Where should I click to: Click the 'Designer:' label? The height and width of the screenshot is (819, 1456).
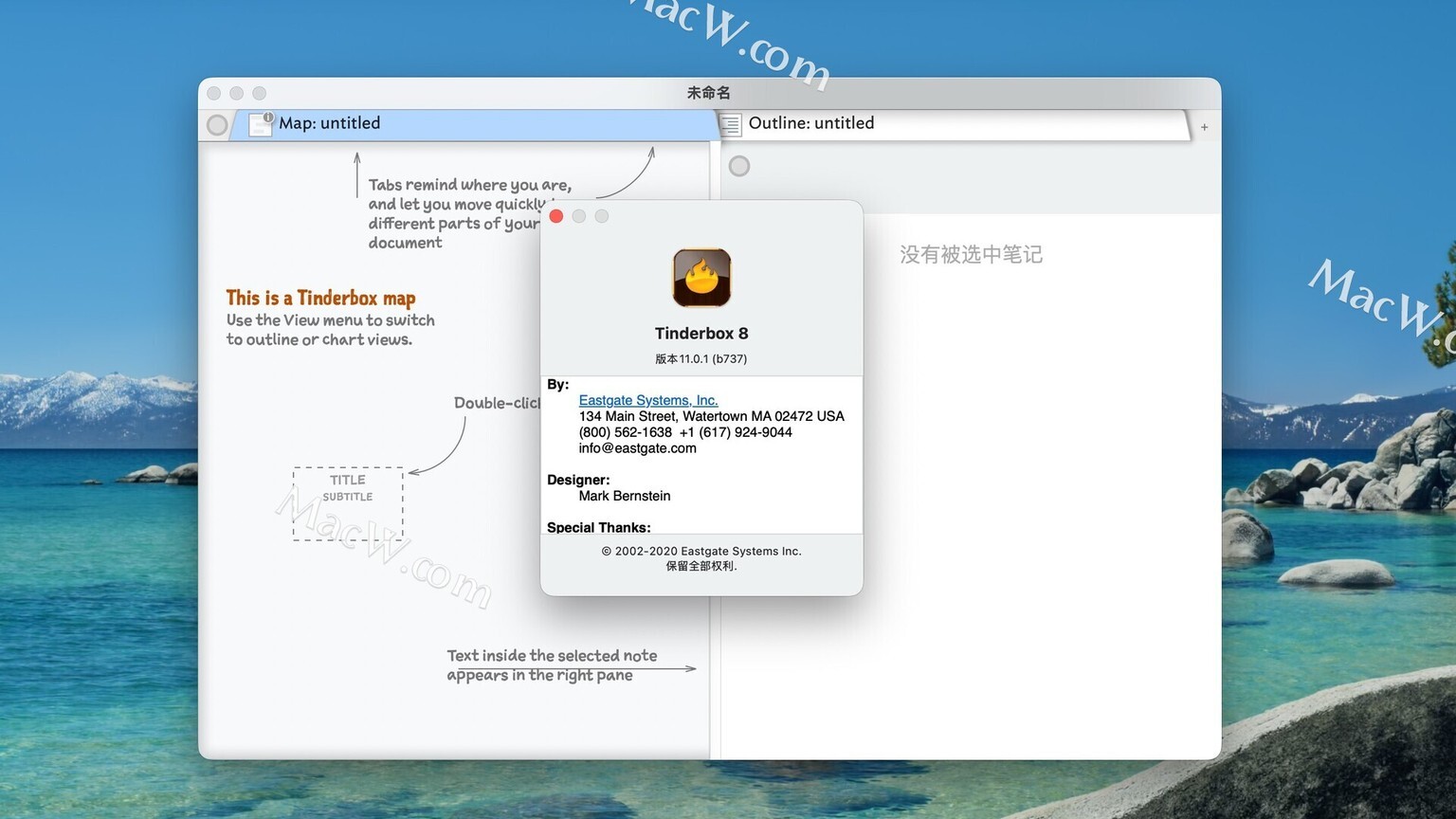tap(578, 480)
